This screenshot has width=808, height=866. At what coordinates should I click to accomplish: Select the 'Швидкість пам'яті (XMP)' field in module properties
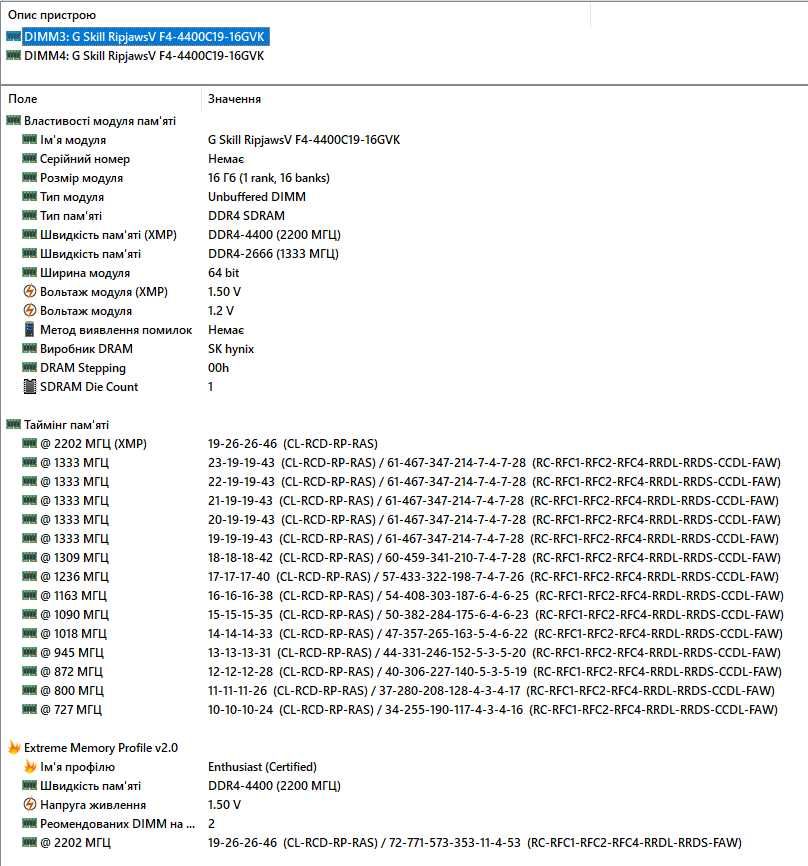point(108,235)
